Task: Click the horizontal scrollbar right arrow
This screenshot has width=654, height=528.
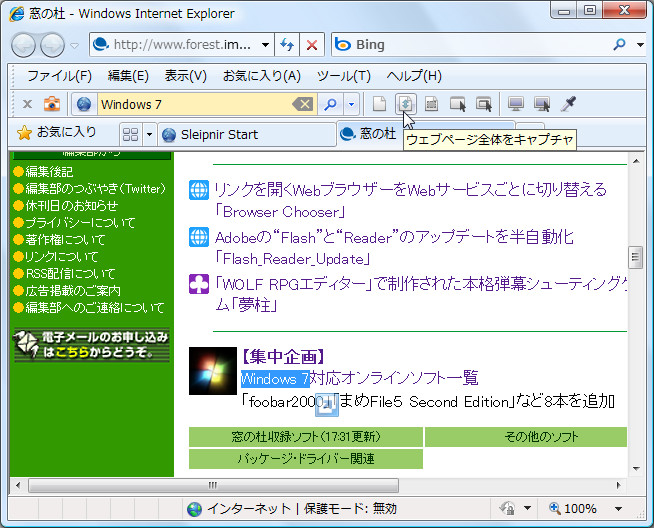Action: pyautogui.click(x=619, y=485)
